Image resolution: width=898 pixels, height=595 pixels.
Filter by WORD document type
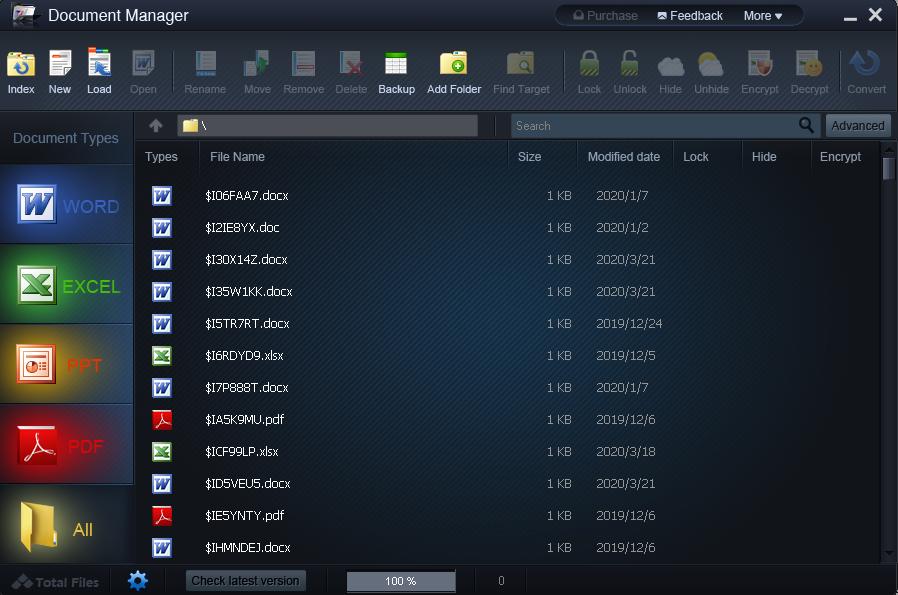click(66, 204)
